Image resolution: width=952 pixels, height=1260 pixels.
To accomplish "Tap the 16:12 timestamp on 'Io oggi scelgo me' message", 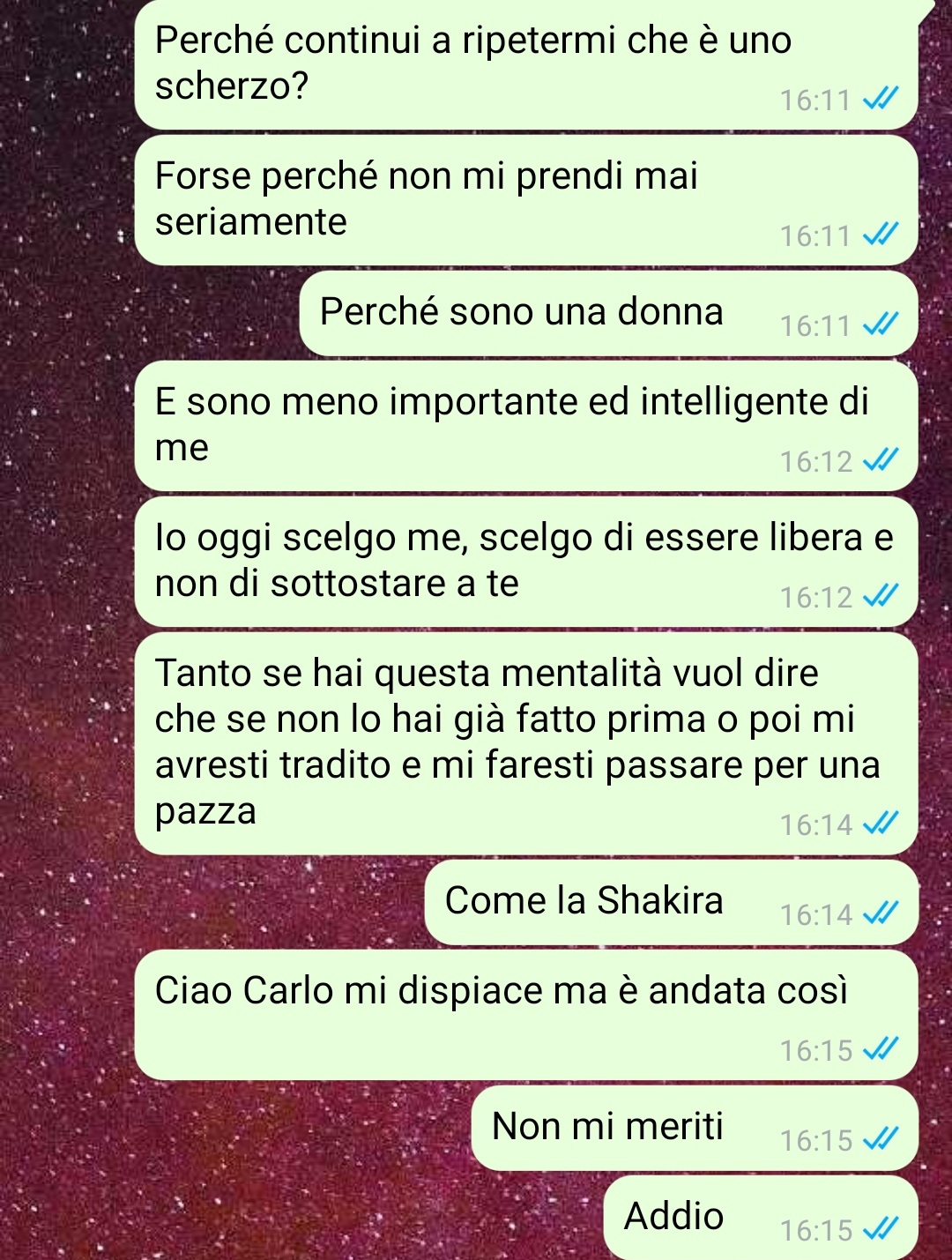I will 816,597.
